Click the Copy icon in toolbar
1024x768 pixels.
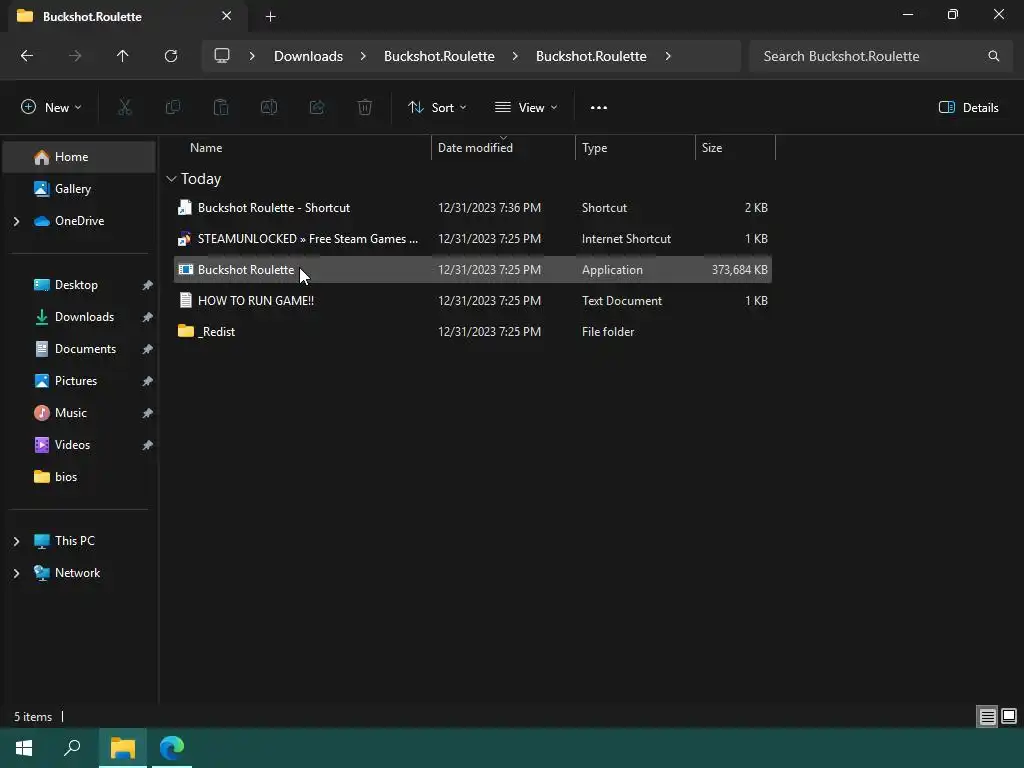coord(173,107)
